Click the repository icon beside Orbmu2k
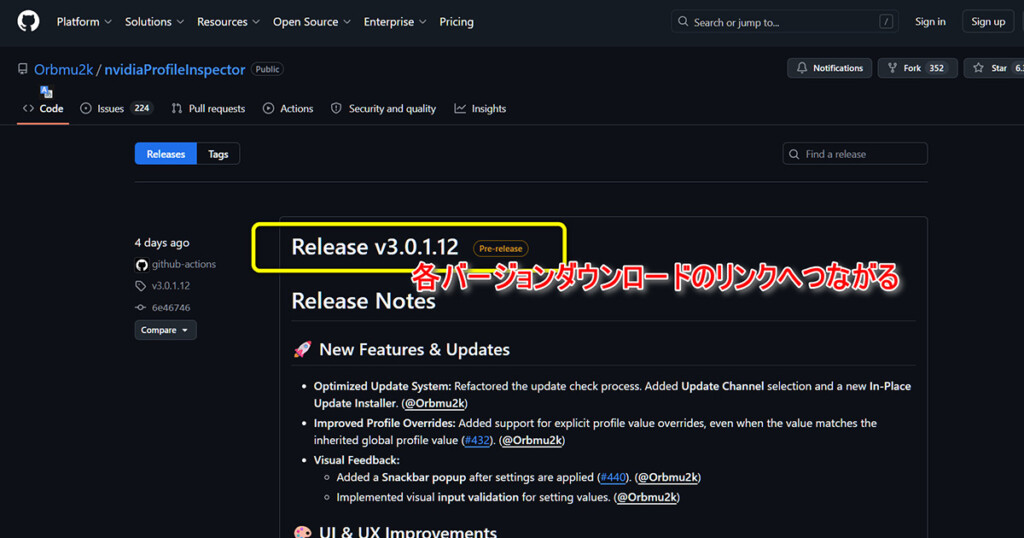The height and width of the screenshot is (538, 1024). click(23, 69)
